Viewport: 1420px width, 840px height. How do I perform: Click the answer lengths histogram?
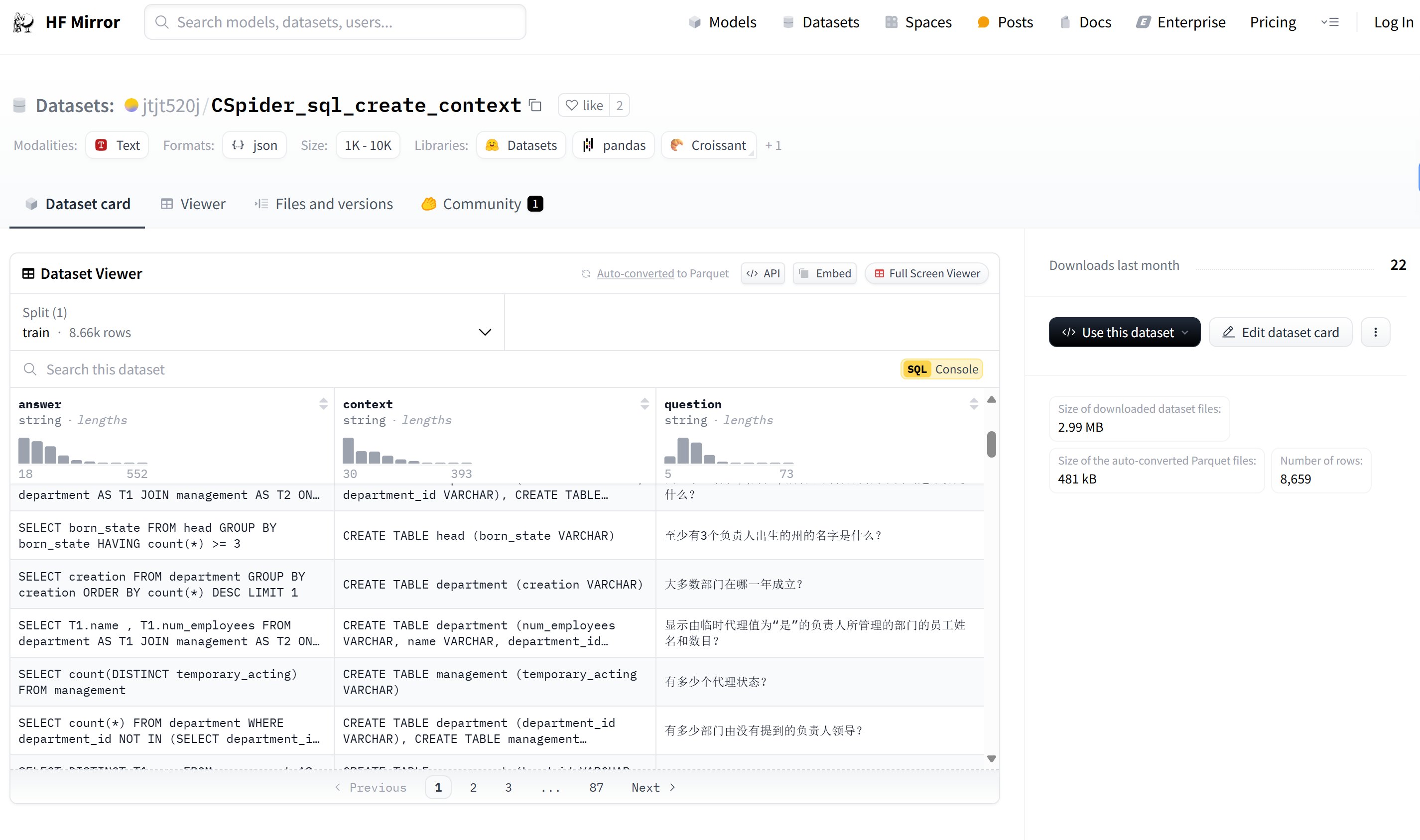(83, 451)
